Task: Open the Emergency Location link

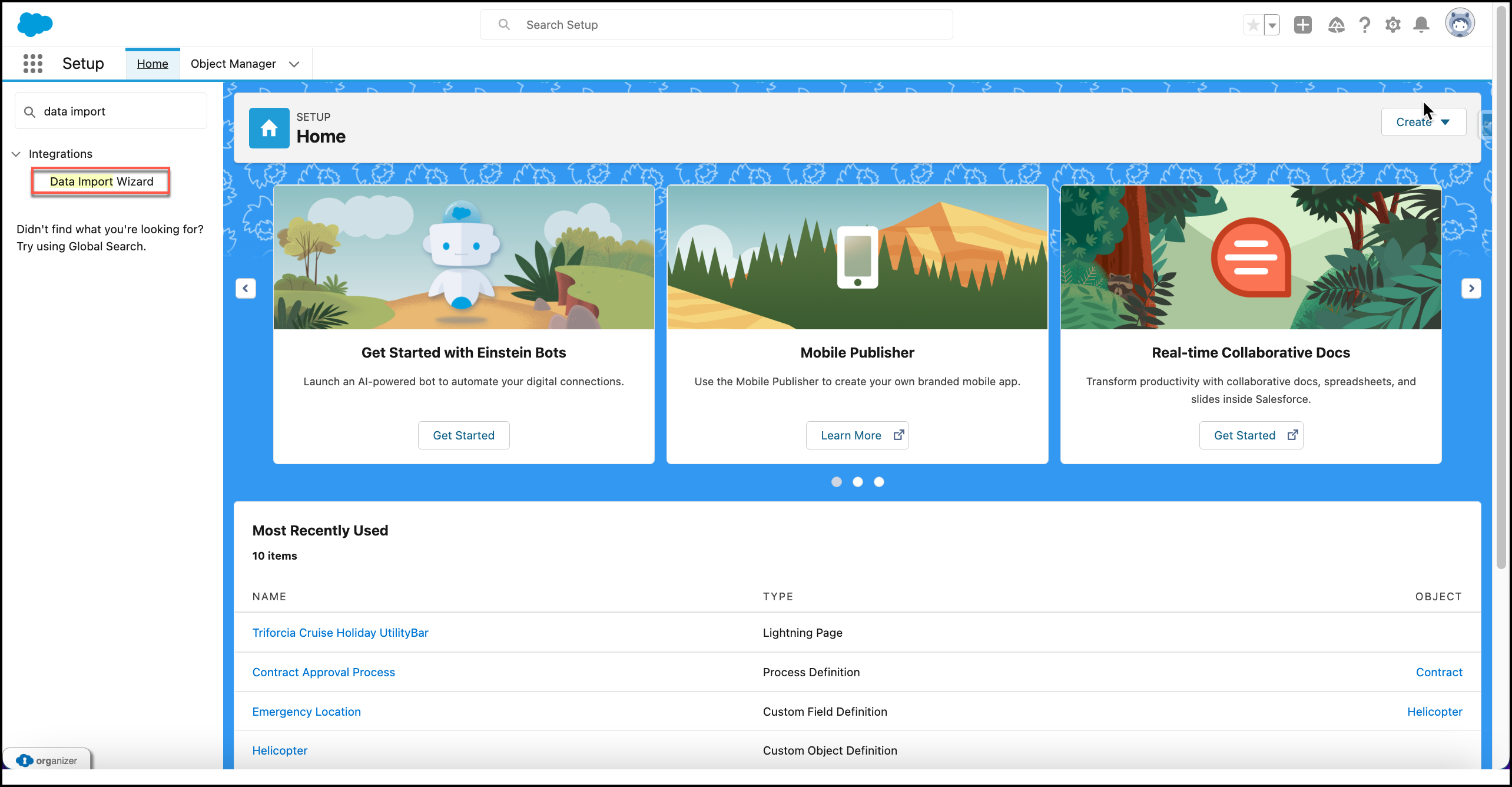Action: (307, 712)
